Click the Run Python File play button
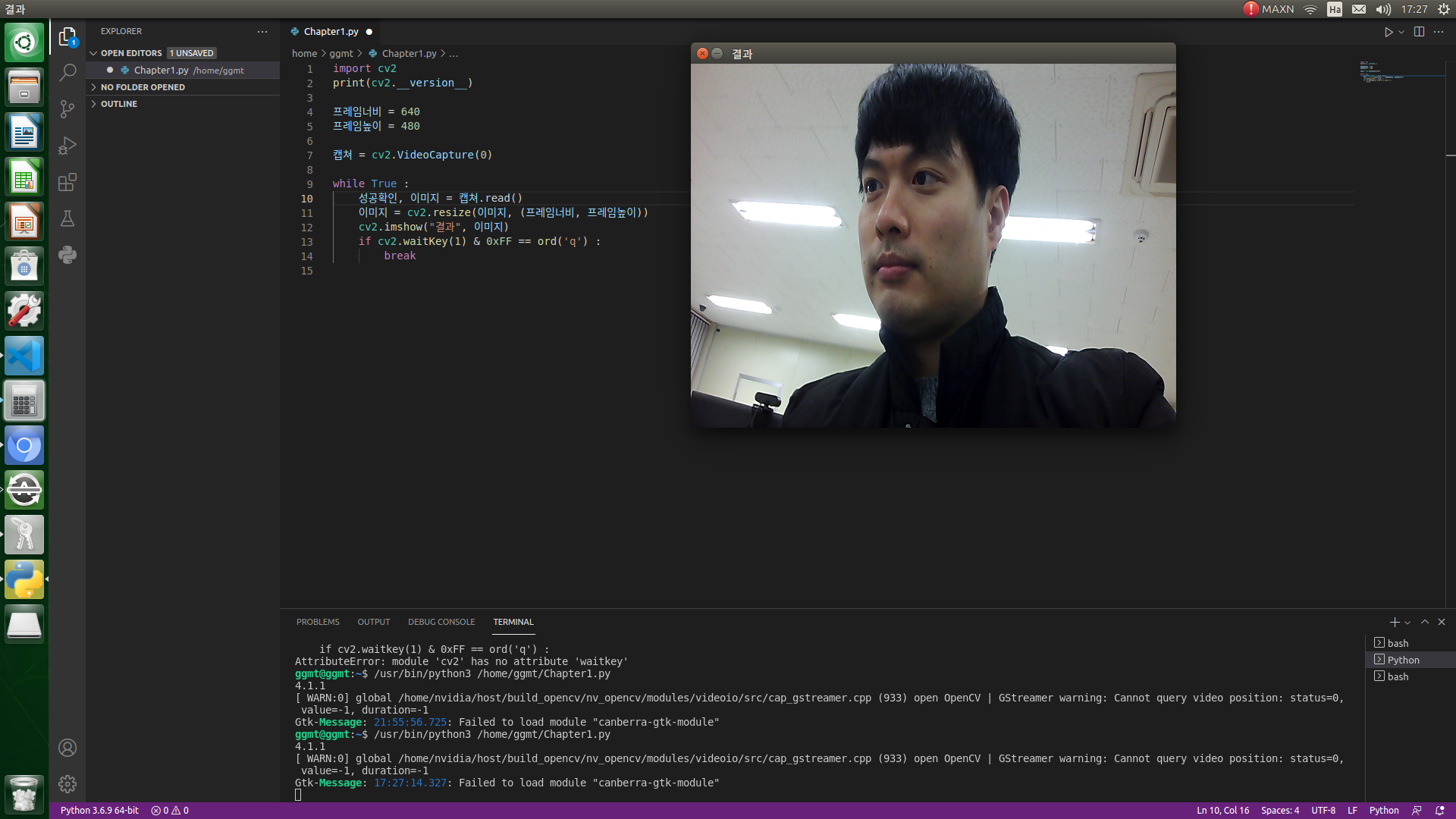1456x819 pixels. 1388,32
